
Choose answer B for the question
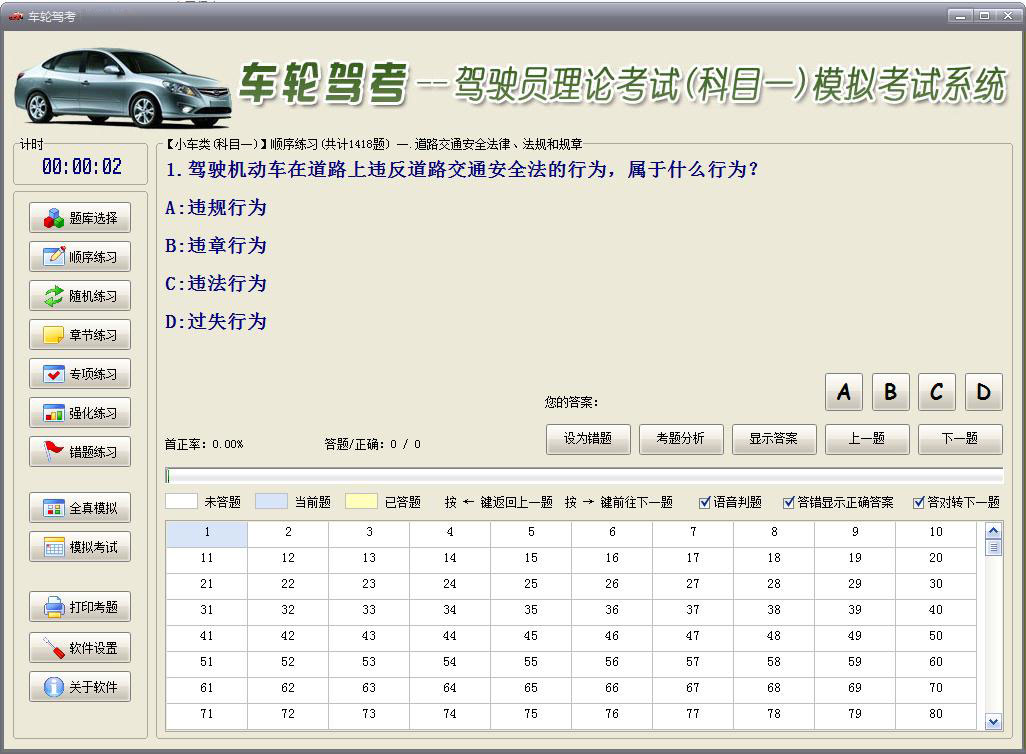(x=890, y=392)
